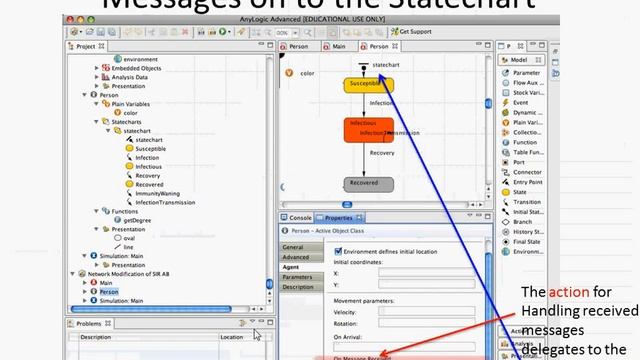The image size is (640, 360).
Task: Click the On Arrival input field
Action: (x=404, y=347)
